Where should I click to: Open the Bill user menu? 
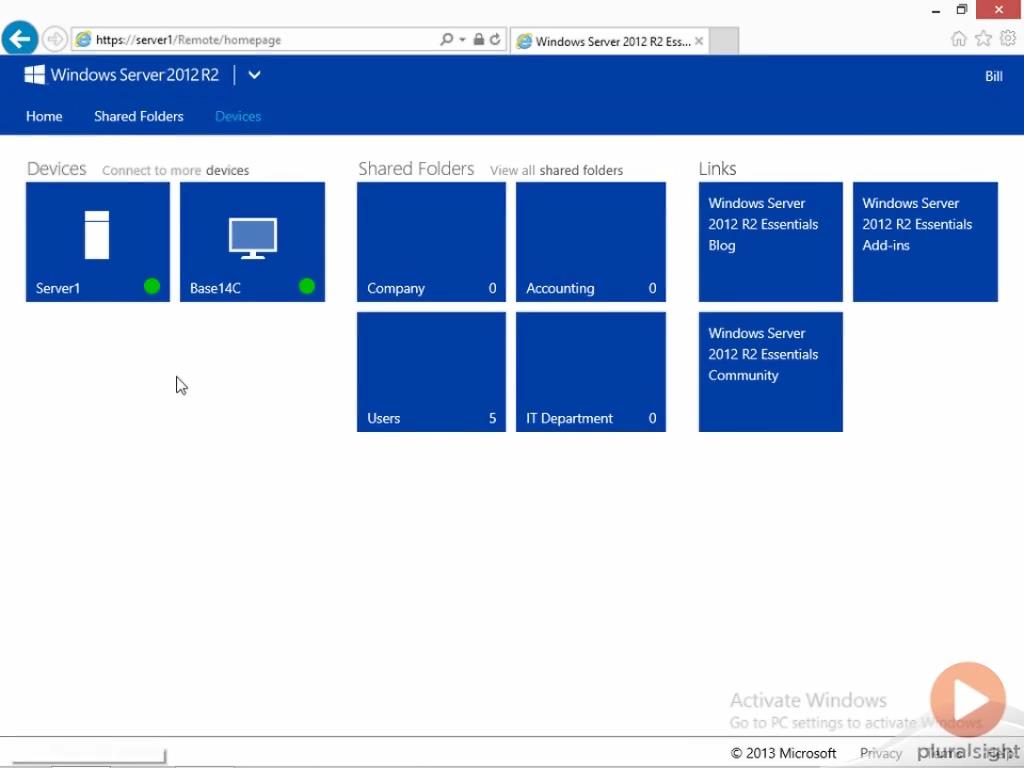[993, 76]
